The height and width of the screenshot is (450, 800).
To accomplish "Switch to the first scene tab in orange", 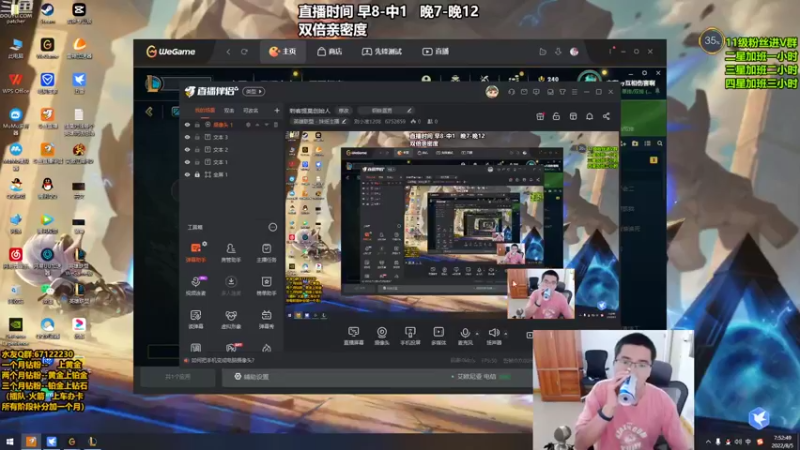I will pos(205,110).
